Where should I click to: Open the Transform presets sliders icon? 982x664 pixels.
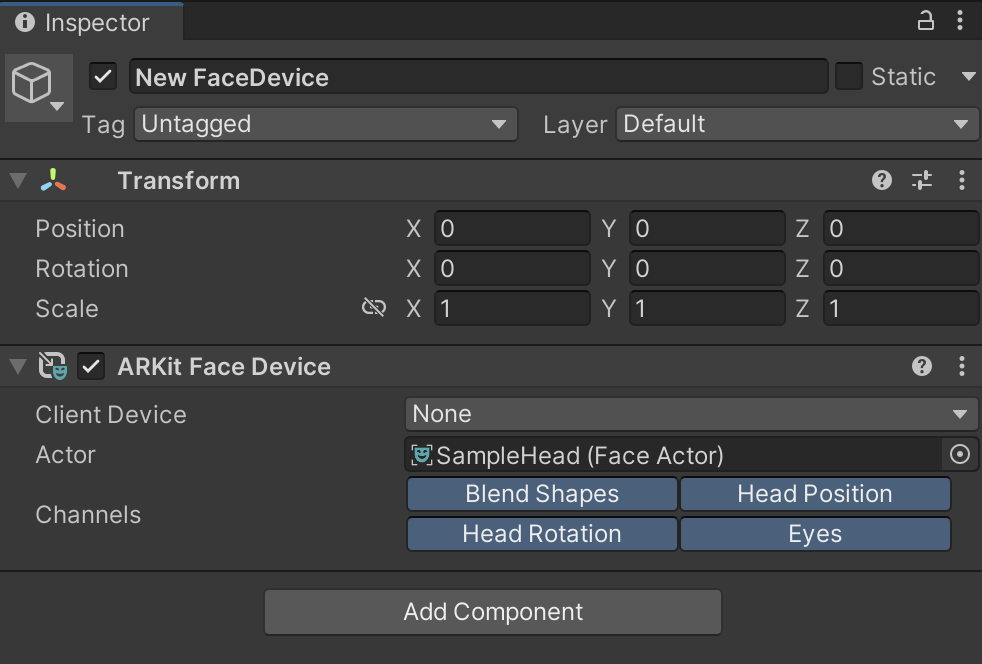coord(922,180)
